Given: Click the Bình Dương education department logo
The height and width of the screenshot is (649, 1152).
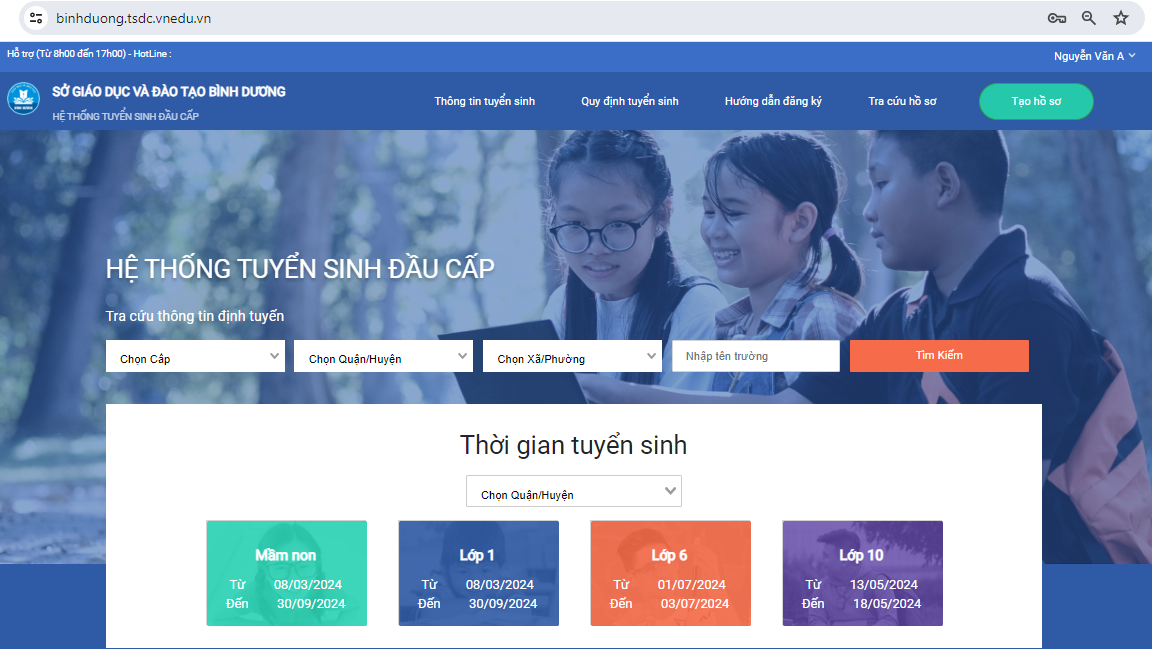Looking at the screenshot, I should coord(23,100).
